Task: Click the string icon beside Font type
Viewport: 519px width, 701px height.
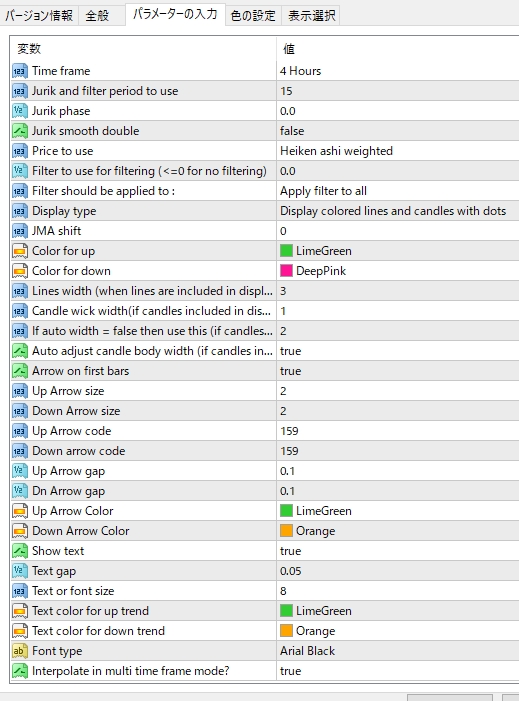Action: (20, 651)
